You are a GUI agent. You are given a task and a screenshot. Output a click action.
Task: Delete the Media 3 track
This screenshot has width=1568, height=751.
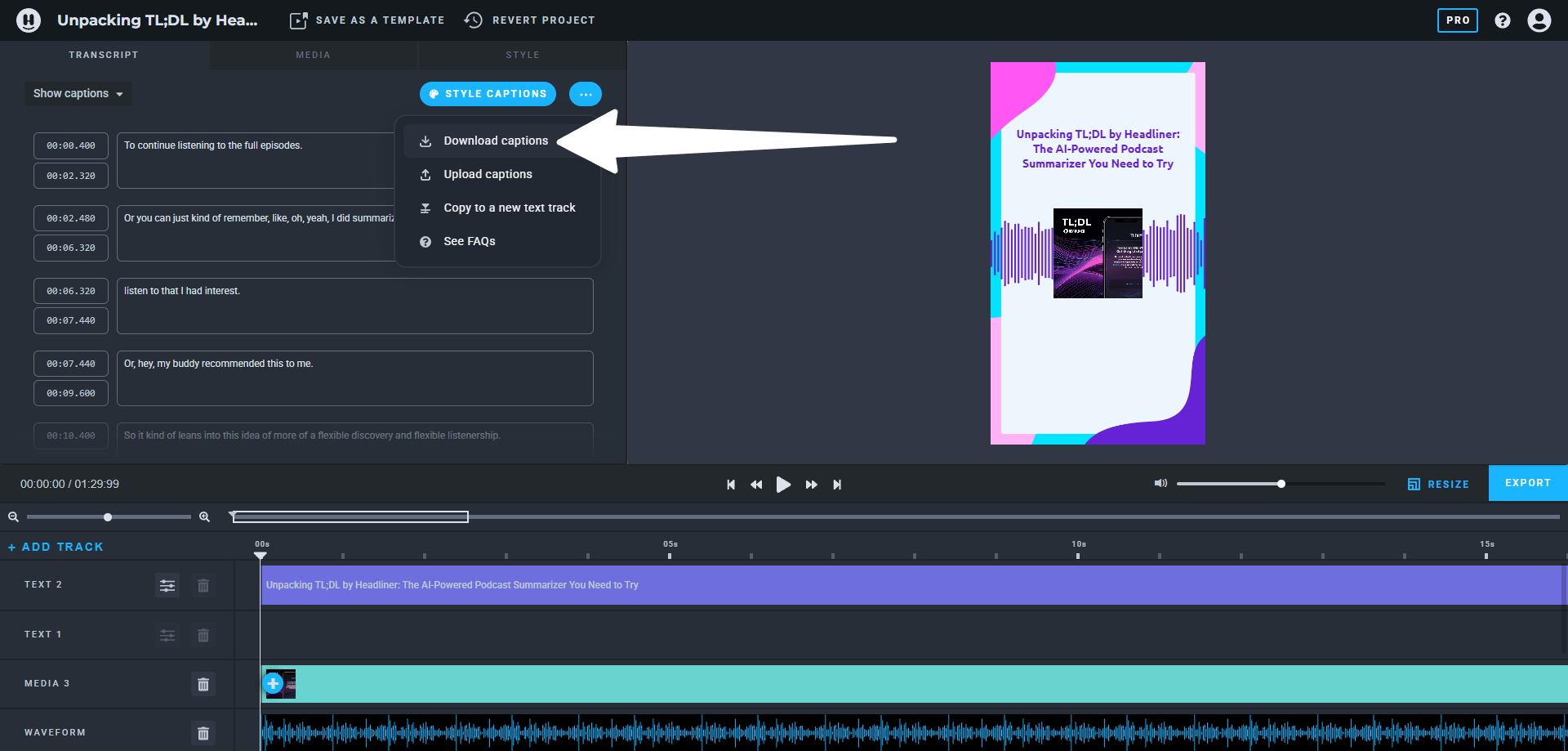coord(203,684)
